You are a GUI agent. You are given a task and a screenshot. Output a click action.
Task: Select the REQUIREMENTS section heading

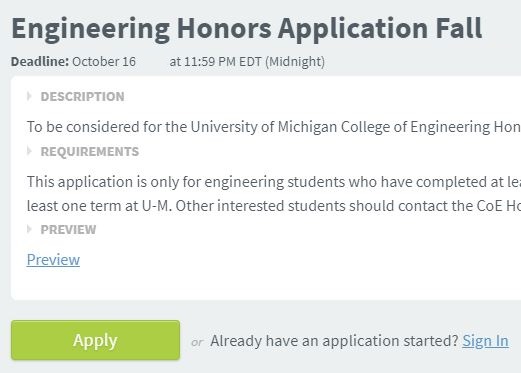90,152
